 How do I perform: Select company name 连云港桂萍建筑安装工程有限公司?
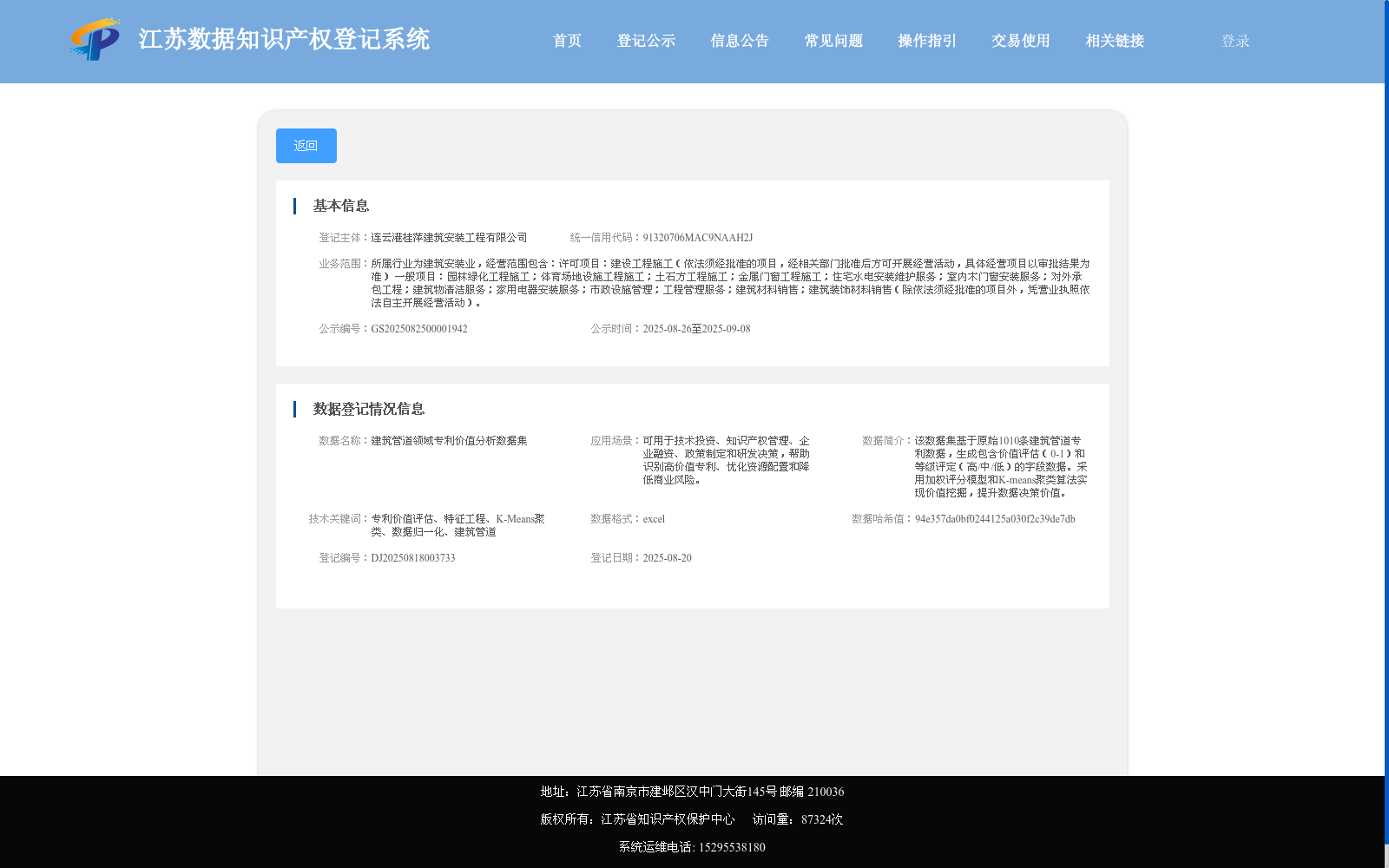point(449,238)
